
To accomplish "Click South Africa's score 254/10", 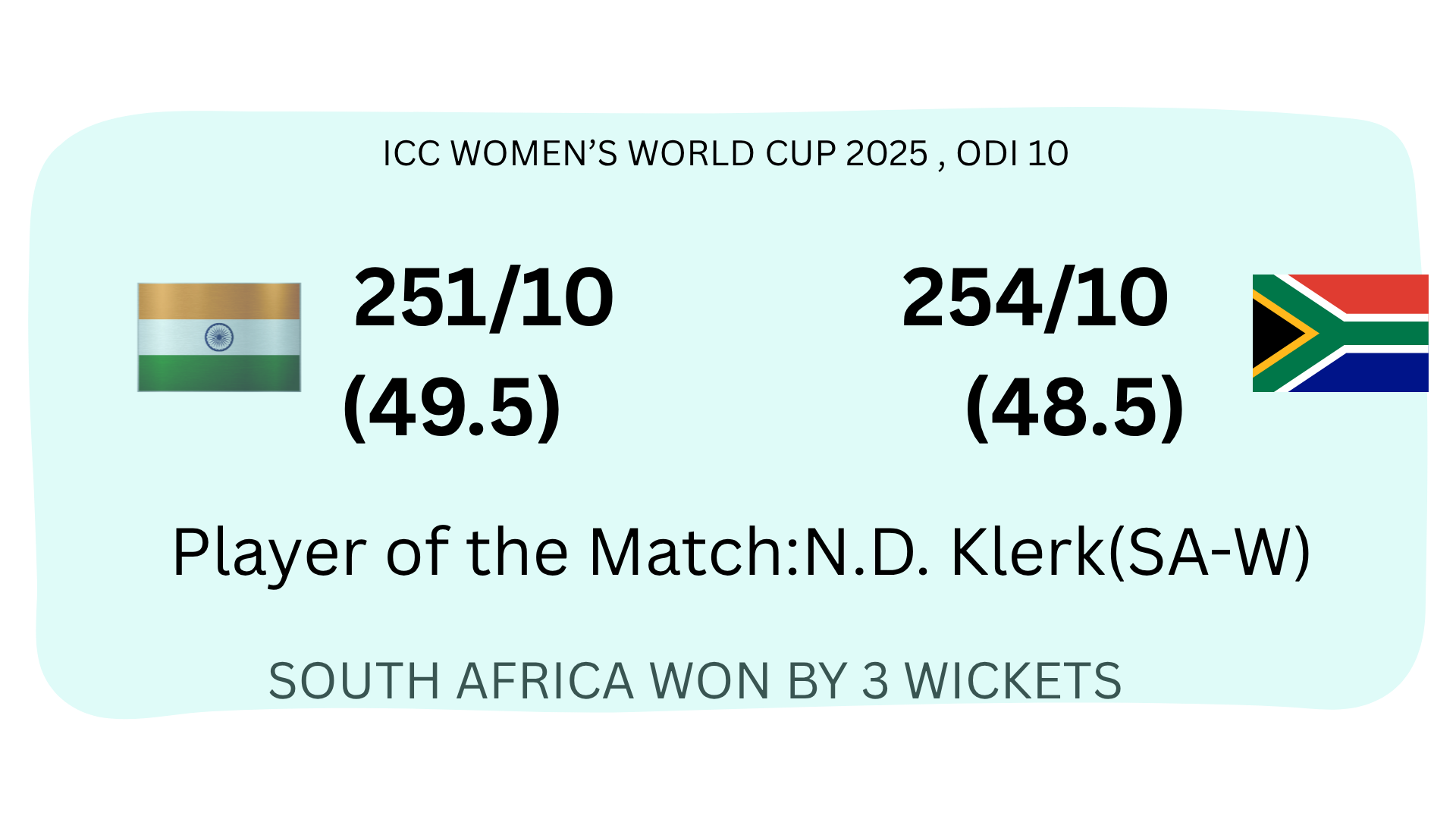I will [1035, 298].
